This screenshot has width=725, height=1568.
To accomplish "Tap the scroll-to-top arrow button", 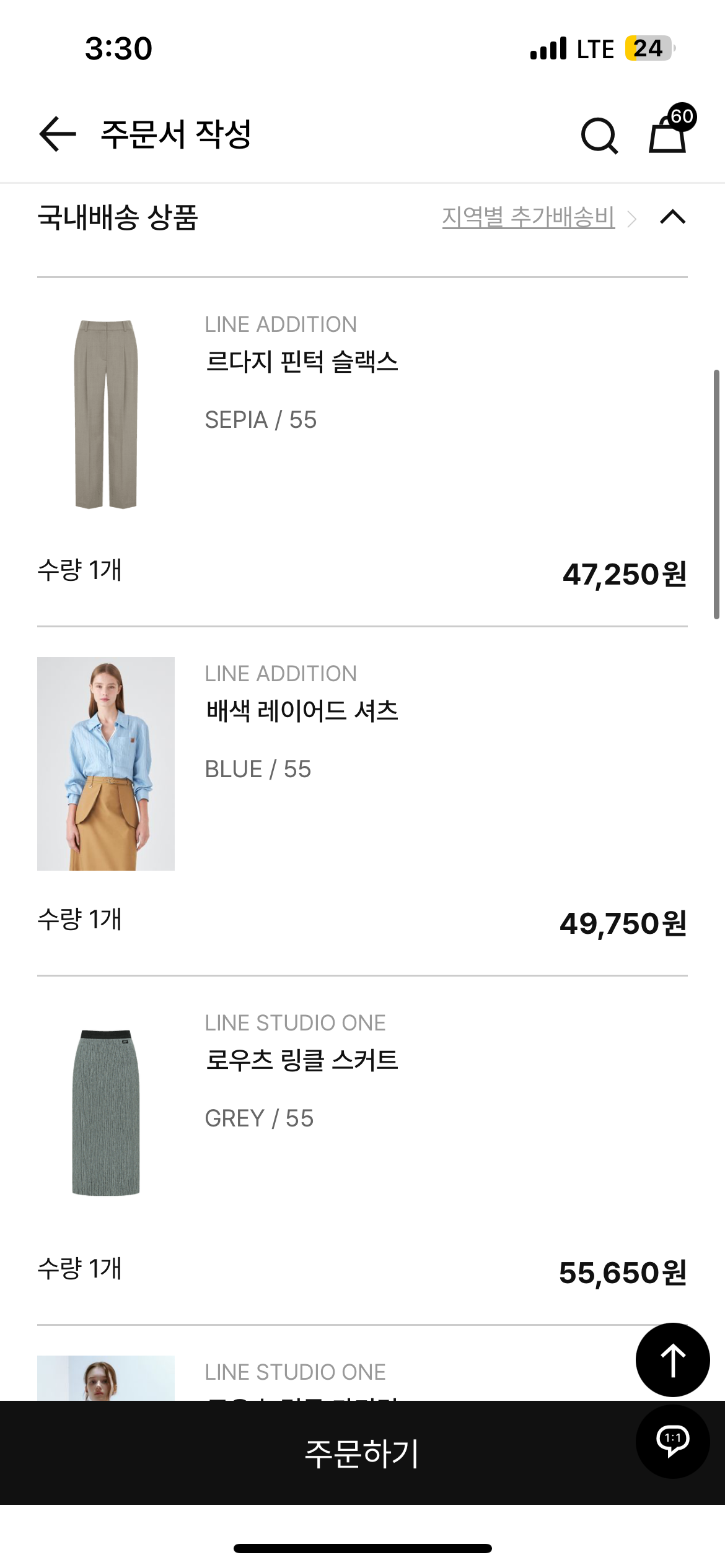I will pos(672,1359).
